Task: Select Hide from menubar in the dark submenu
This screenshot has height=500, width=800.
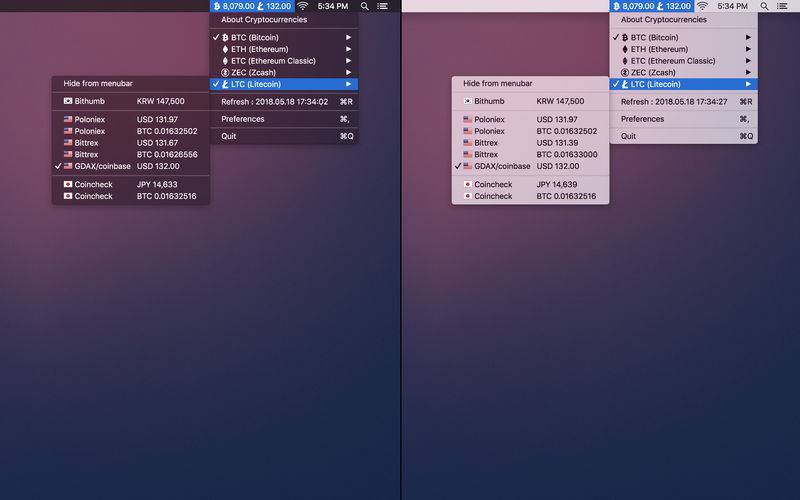Action: click(x=131, y=83)
